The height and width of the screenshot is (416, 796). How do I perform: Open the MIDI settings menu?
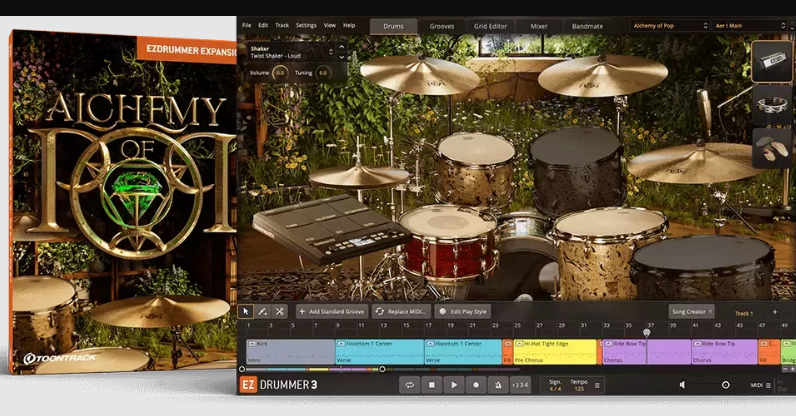coord(760,385)
